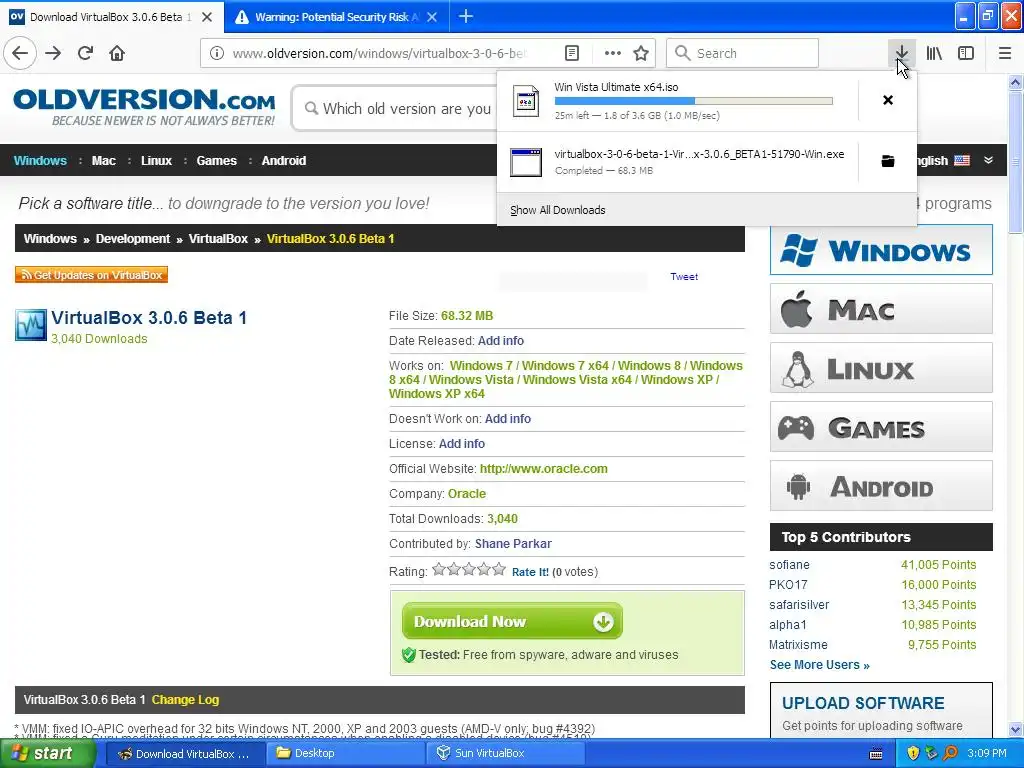Click the Win Vista iso download progress bar

694,101
